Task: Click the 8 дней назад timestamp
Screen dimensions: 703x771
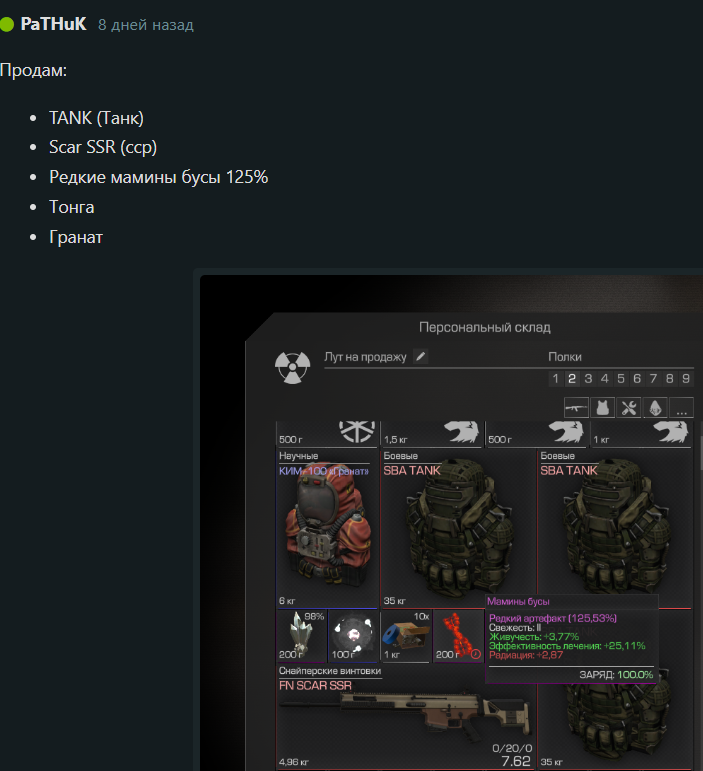Action: pyautogui.click(x=146, y=25)
